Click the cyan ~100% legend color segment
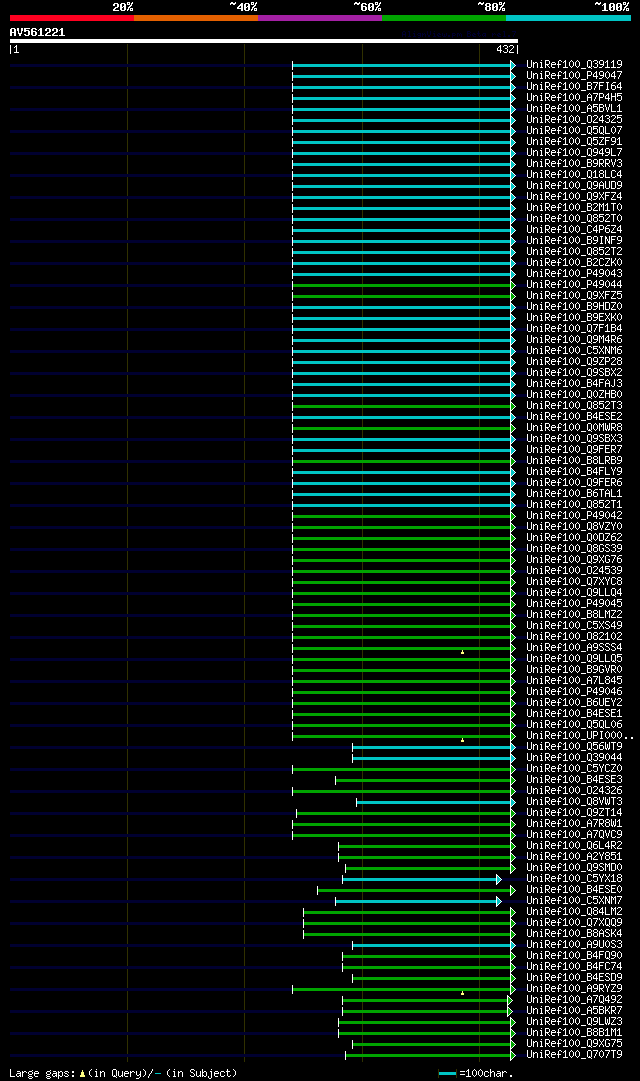The image size is (640, 1081). pos(568,18)
